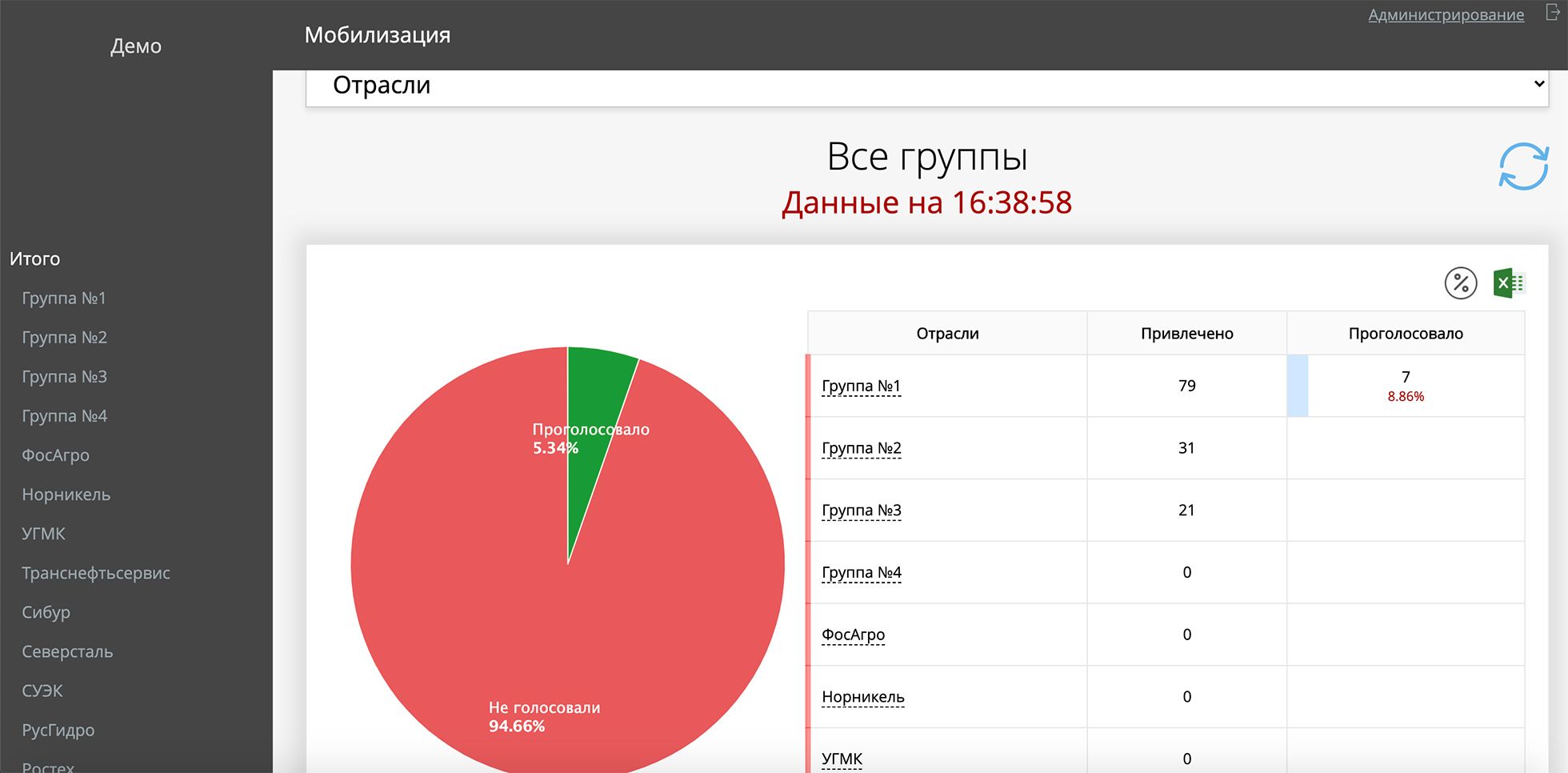Open the Отрасли dropdown

pyautogui.click(x=928, y=84)
